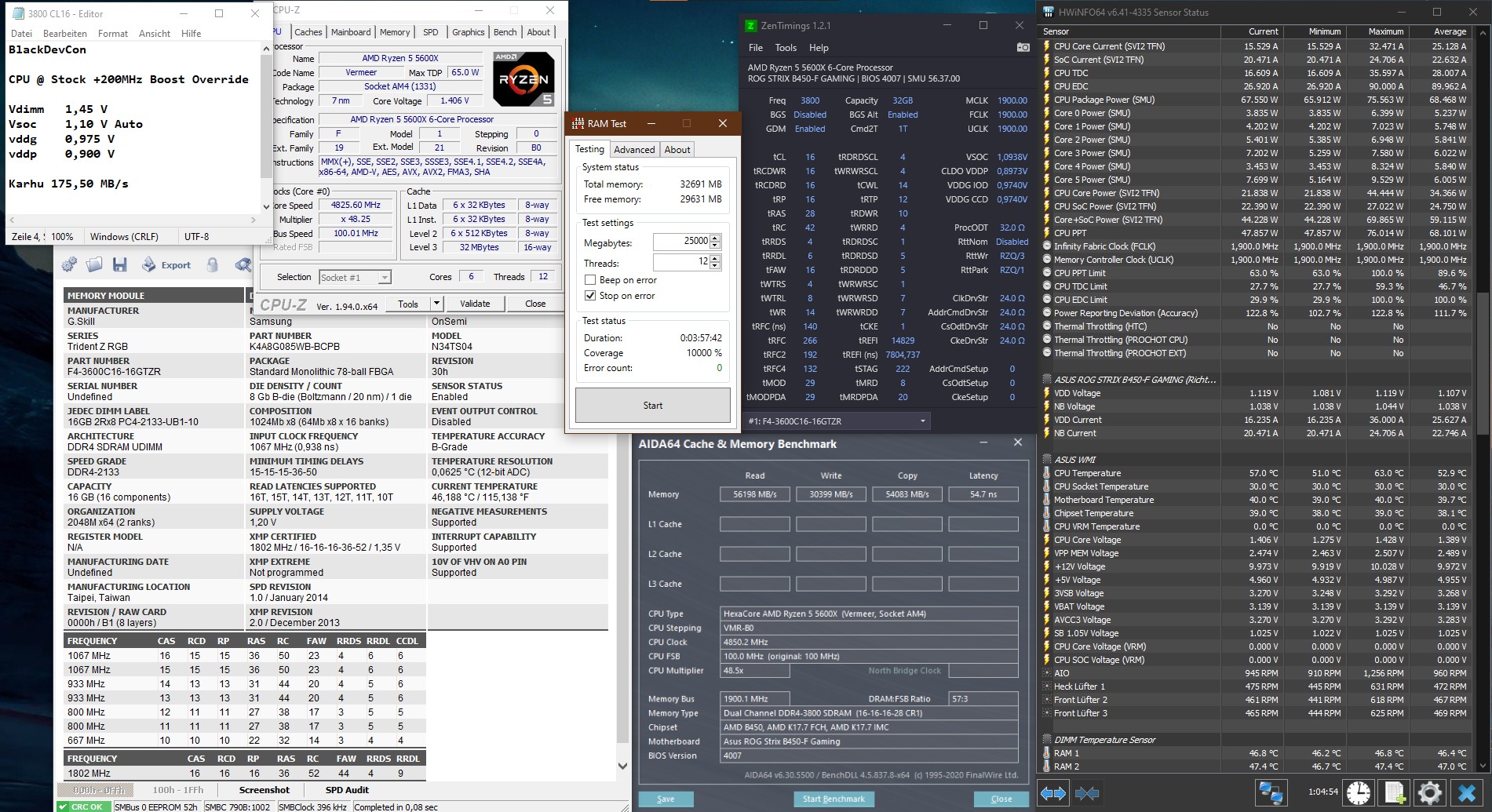The height and width of the screenshot is (812, 1492).
Task: Uncheck the Stop on error checkbox
Action: (590, 296)
